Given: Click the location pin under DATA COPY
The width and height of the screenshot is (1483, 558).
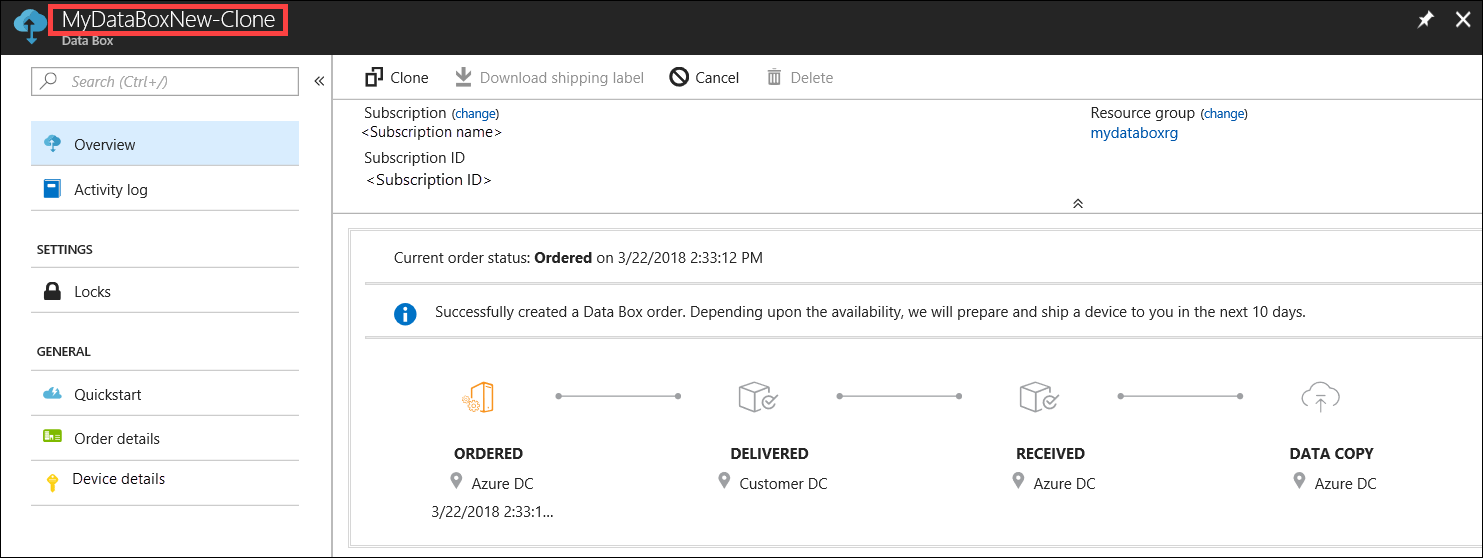Looking at the screenshot, I should [x=1299, y=481].
